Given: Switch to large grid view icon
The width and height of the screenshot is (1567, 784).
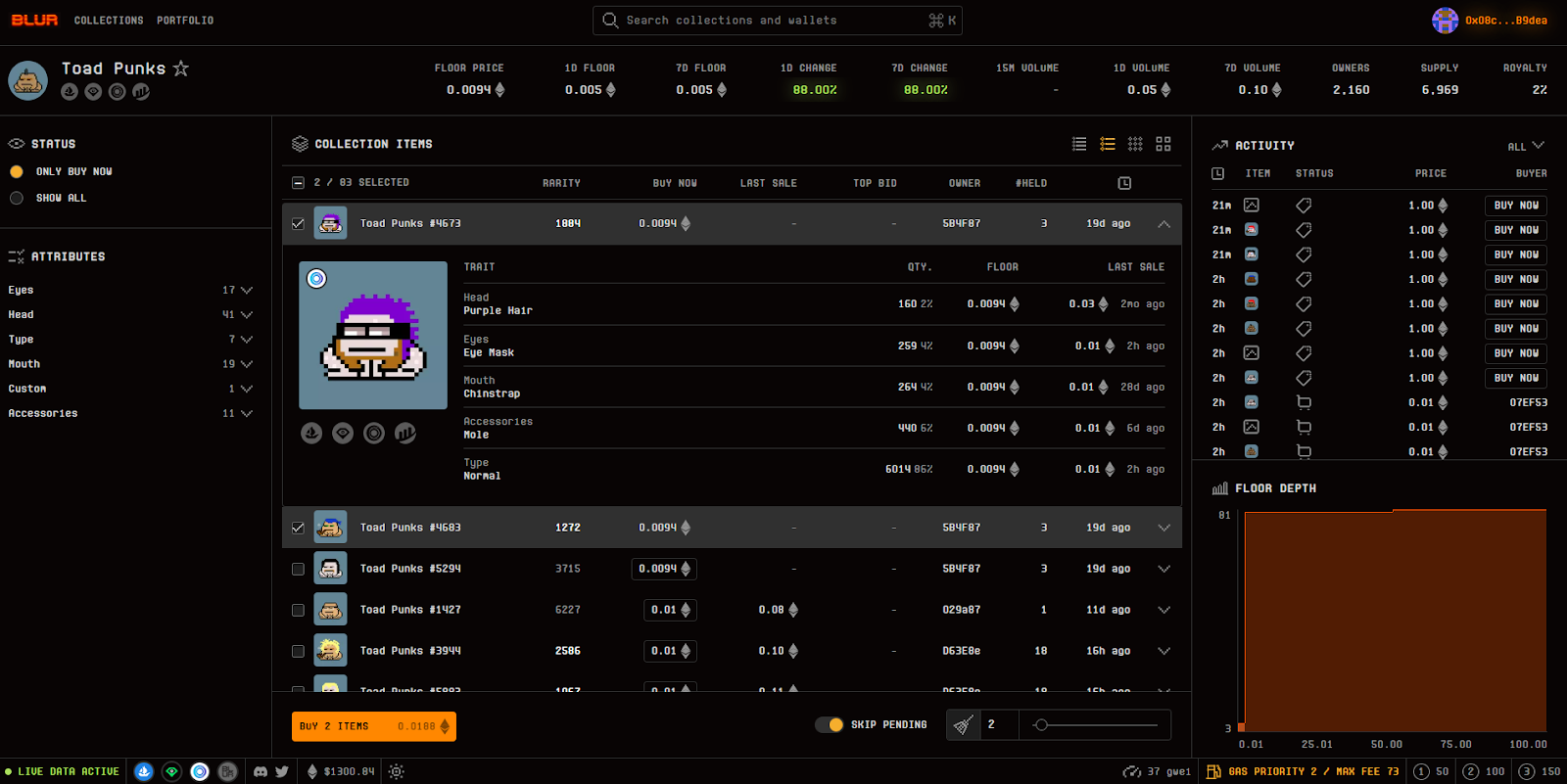Looking at the screenshot, I should pyautogui.click(x=1163, y=144).
